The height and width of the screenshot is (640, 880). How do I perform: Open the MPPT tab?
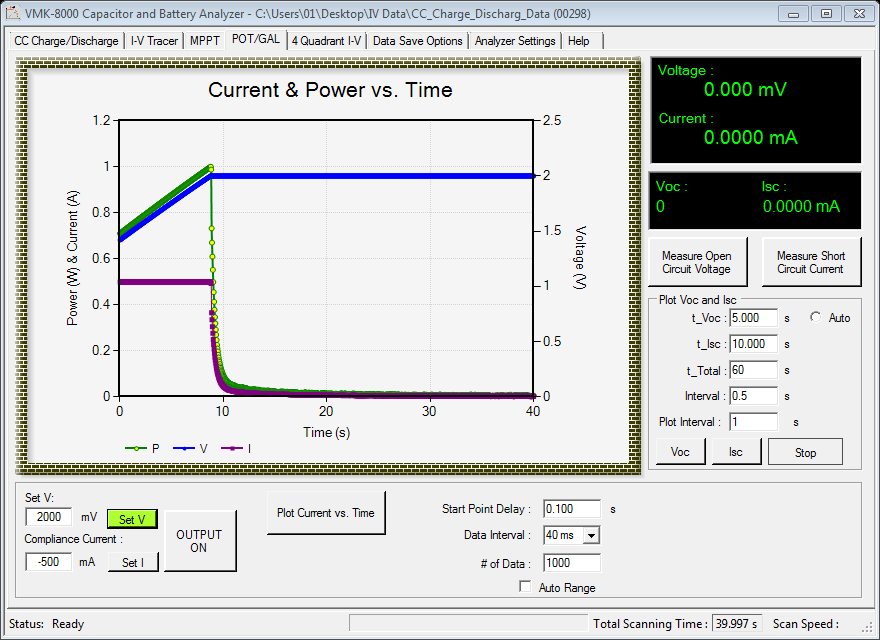(x=204, y=41)
